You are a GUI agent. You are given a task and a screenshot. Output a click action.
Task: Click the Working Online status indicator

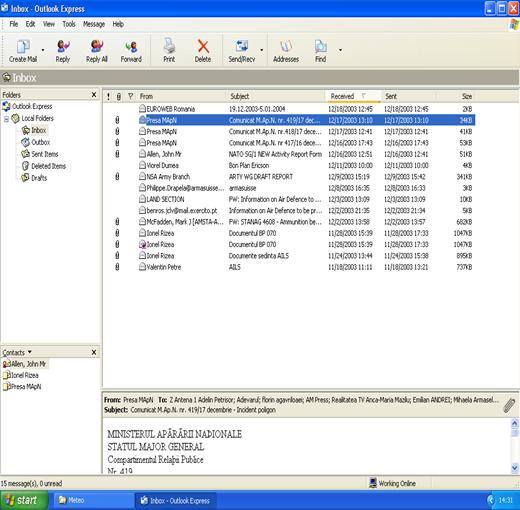point(393,483)
